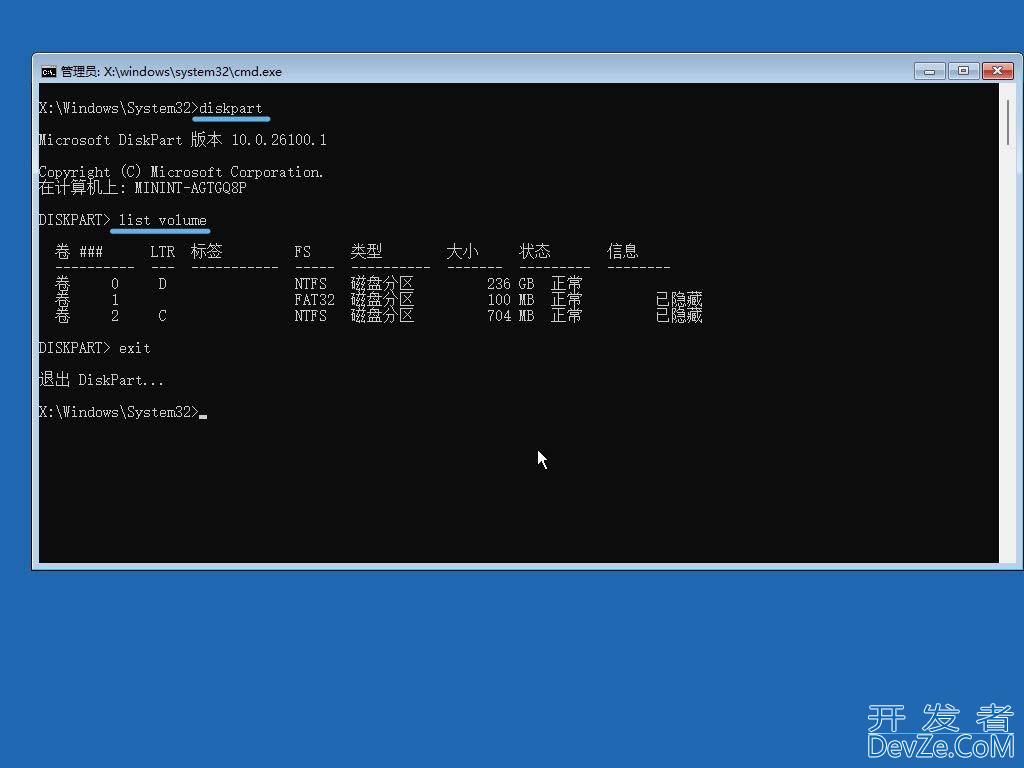1024x768 pixels.
Task: Click the '大小' column header
Action: pos(462,251)
